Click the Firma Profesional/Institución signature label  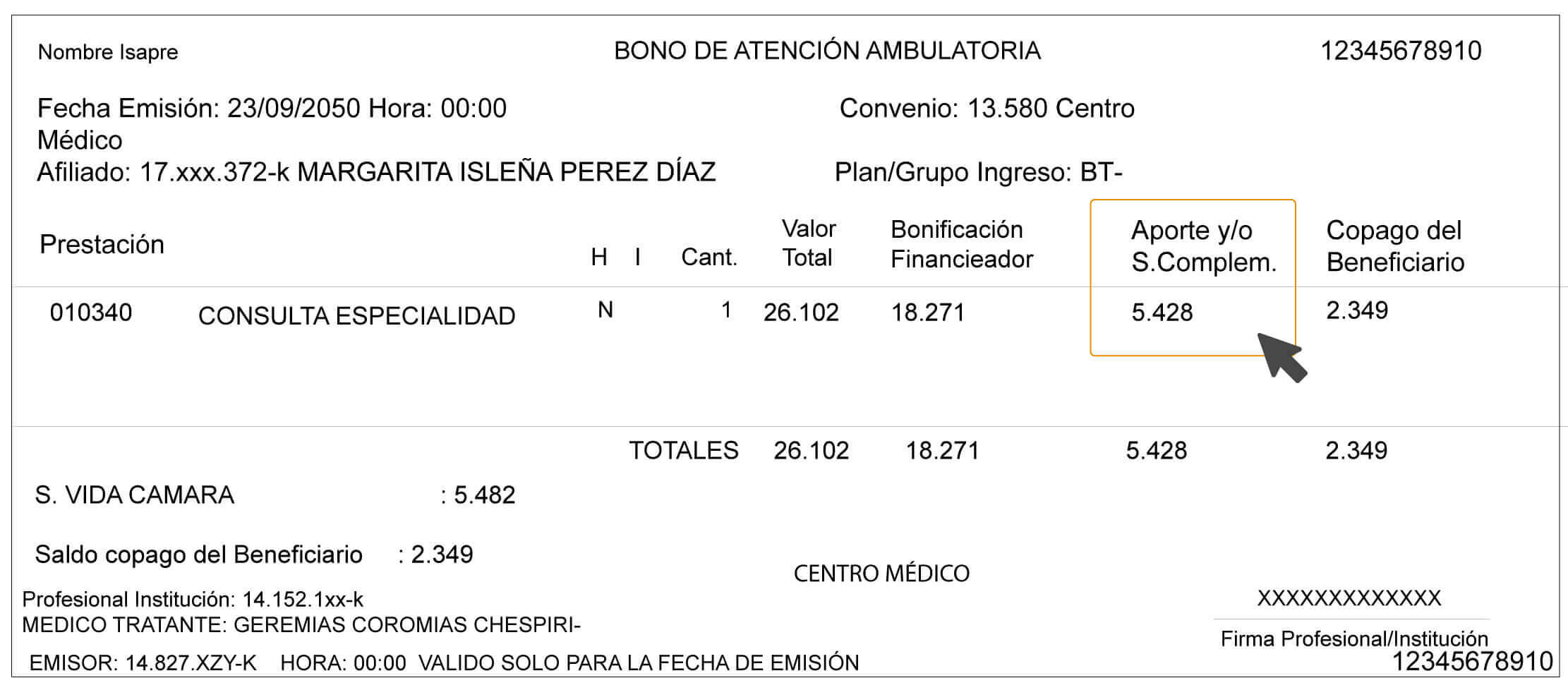click(1353, 639)
